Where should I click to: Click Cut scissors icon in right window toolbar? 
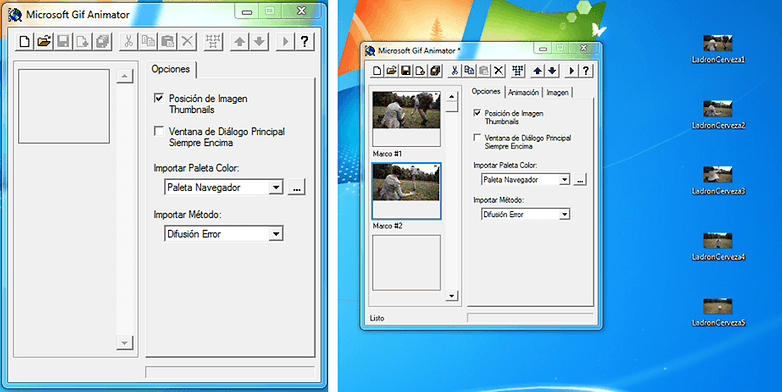454,71
